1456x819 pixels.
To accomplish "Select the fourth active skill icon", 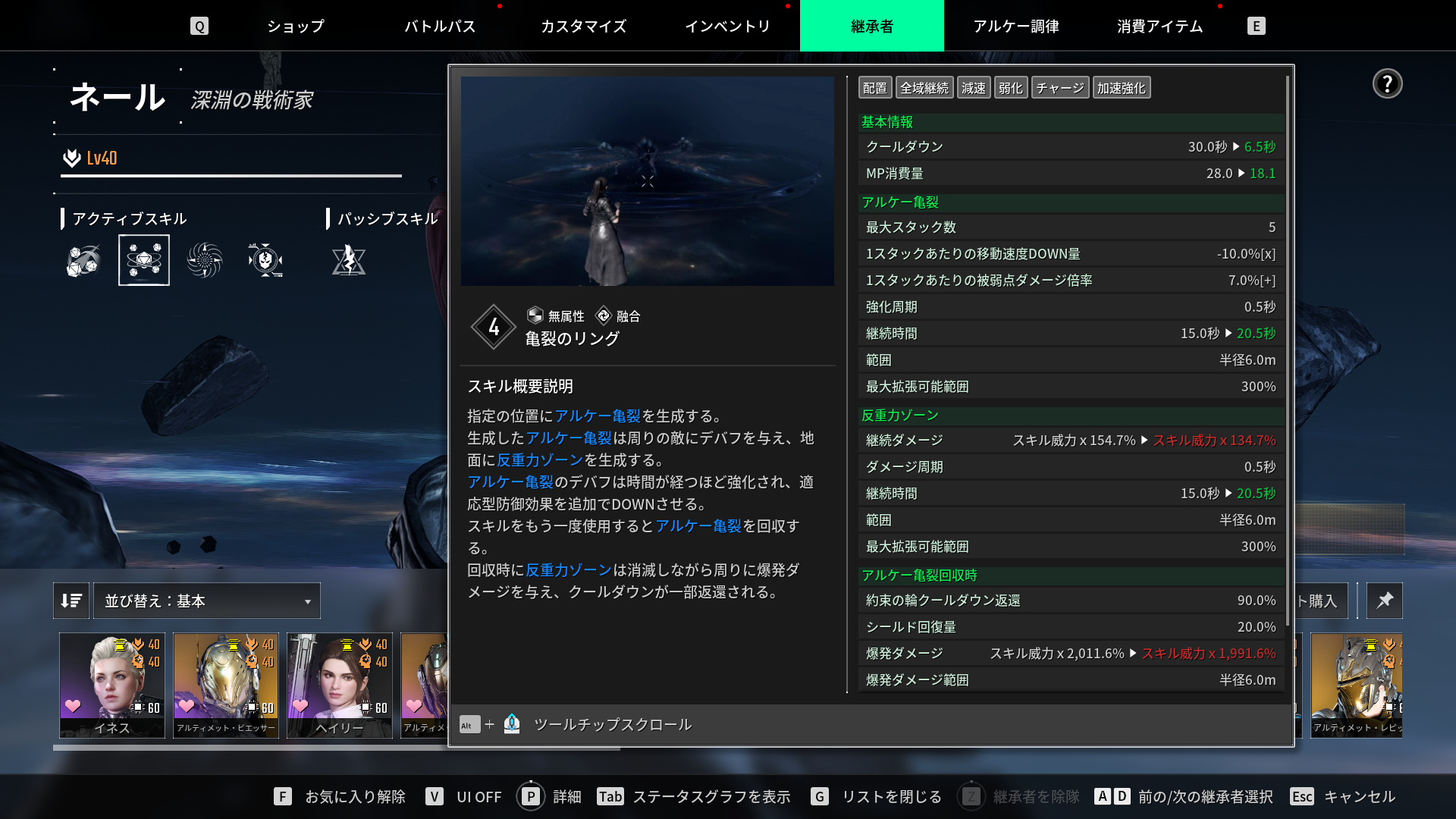I will click(x=265, y=261).
